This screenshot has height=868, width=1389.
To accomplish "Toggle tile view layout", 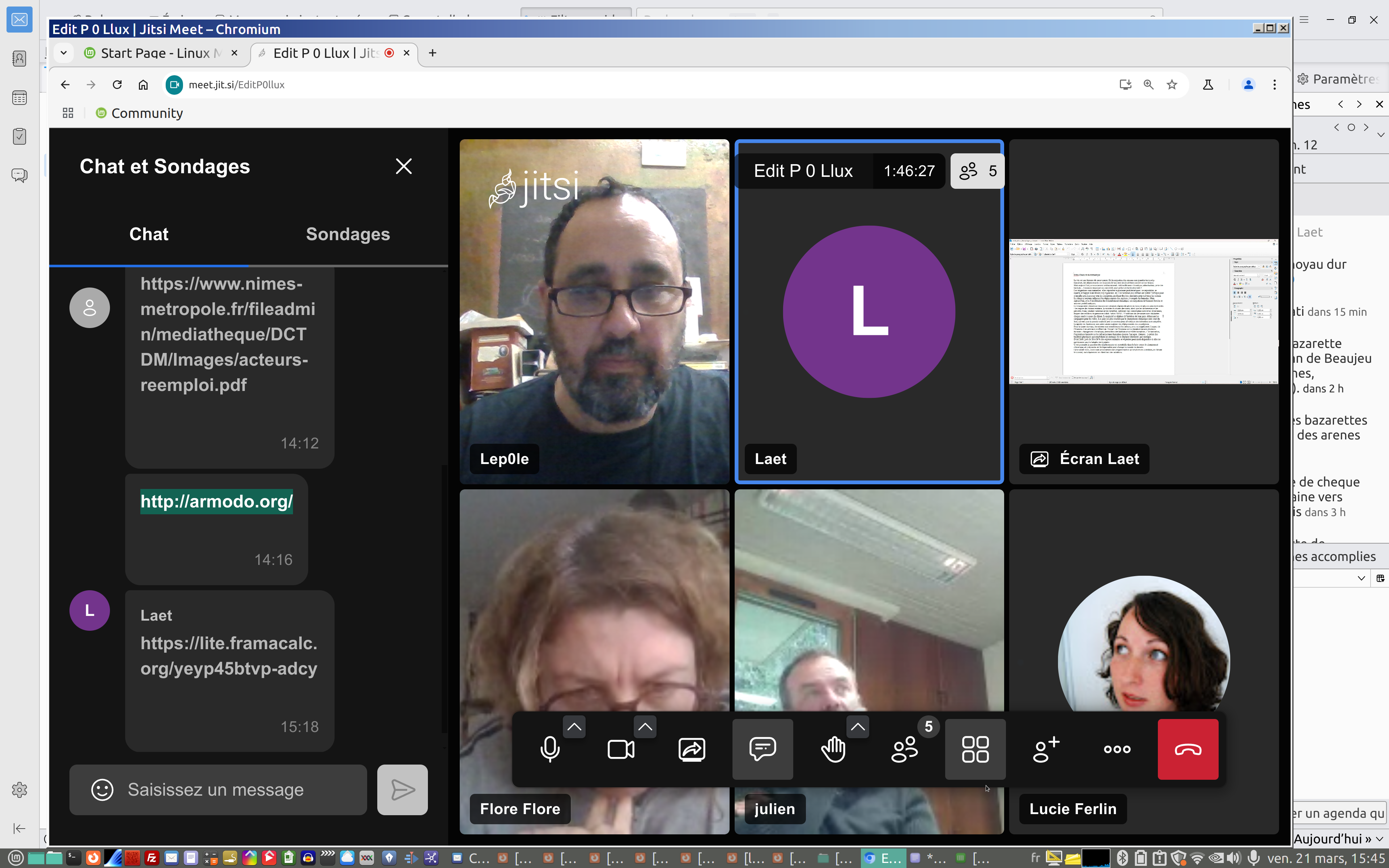I will [975, 749].
